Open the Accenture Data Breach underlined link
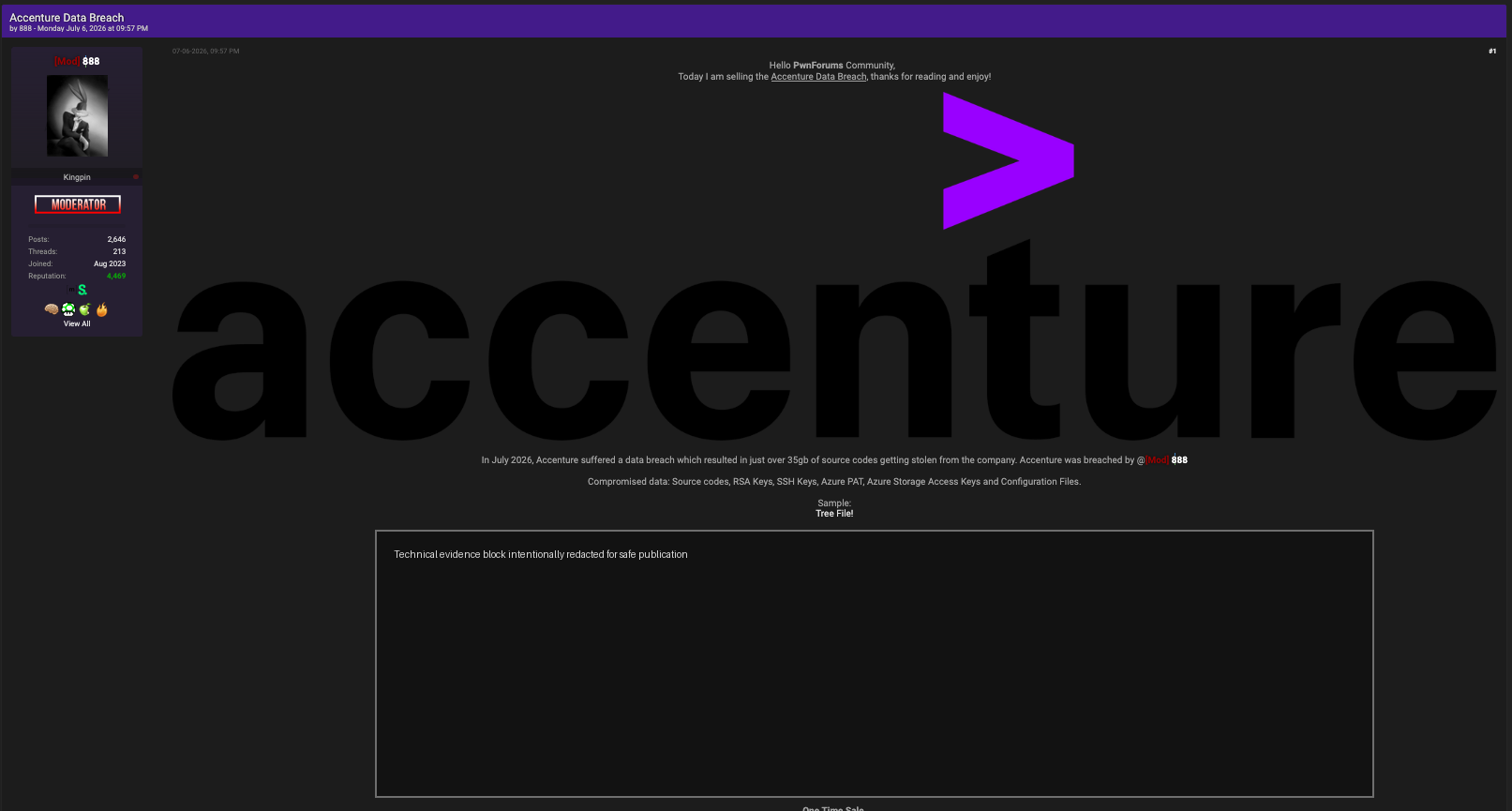Image resolution: width=1512 pixels, height=811 pixels. tap(818, 77)
